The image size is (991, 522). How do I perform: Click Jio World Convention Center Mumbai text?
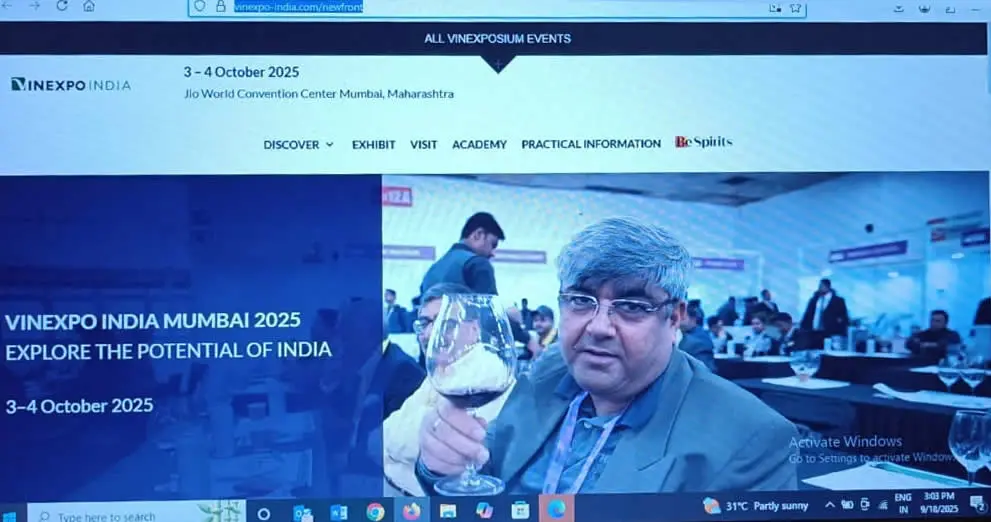click(x=319, y=94)
